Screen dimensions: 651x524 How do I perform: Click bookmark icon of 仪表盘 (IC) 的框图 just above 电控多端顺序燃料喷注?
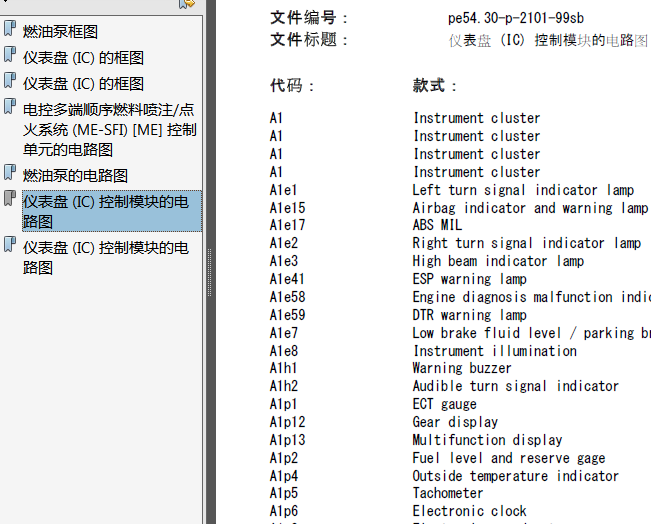(x=10, y=80)
